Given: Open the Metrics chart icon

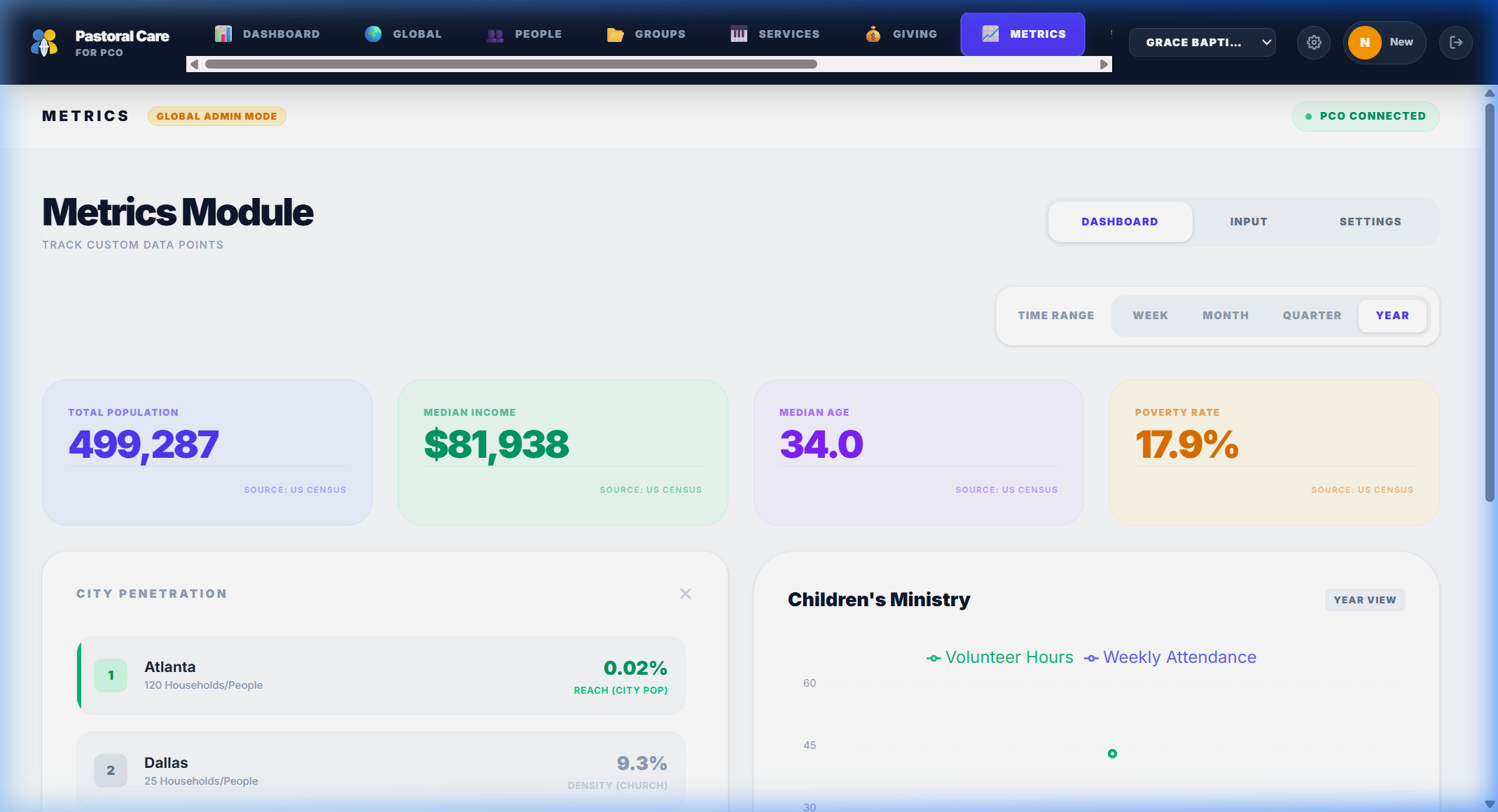Looking at the screenshot, I should pyautogui.click(x=992, y=33).
